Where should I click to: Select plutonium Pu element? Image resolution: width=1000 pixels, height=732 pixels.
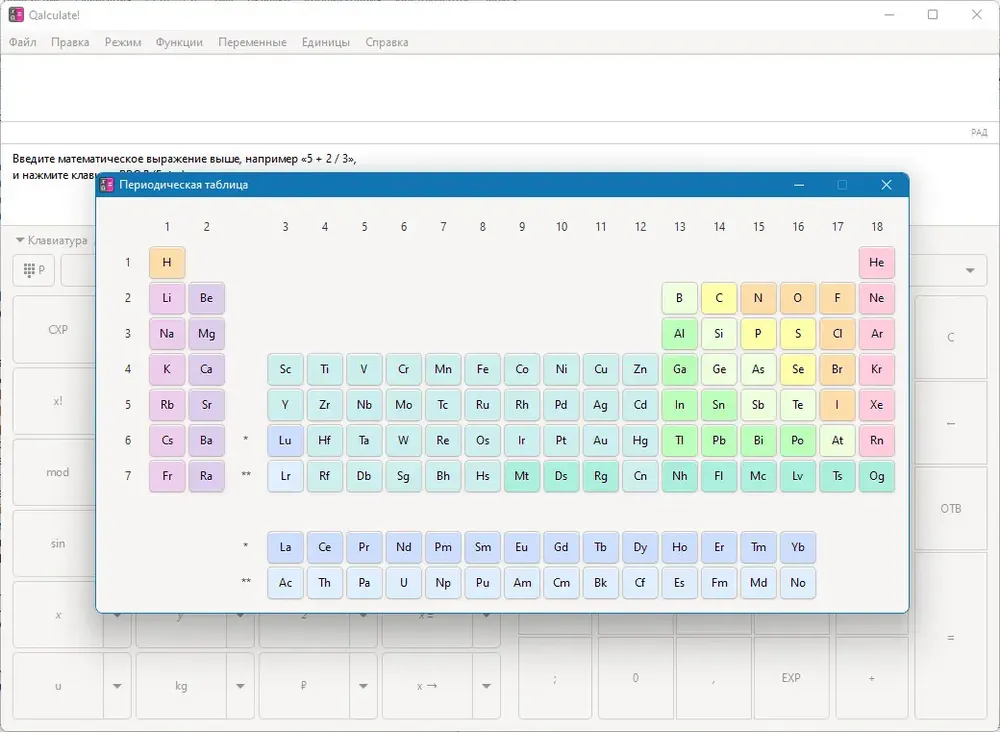click(483, 583)
